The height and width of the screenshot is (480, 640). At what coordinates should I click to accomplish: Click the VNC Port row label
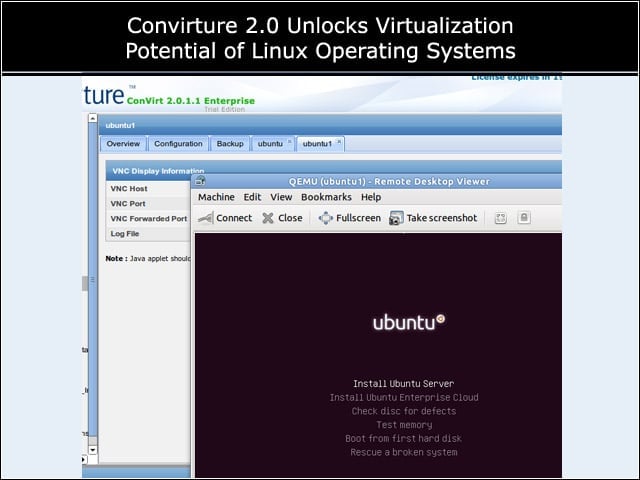coord(128,204)
